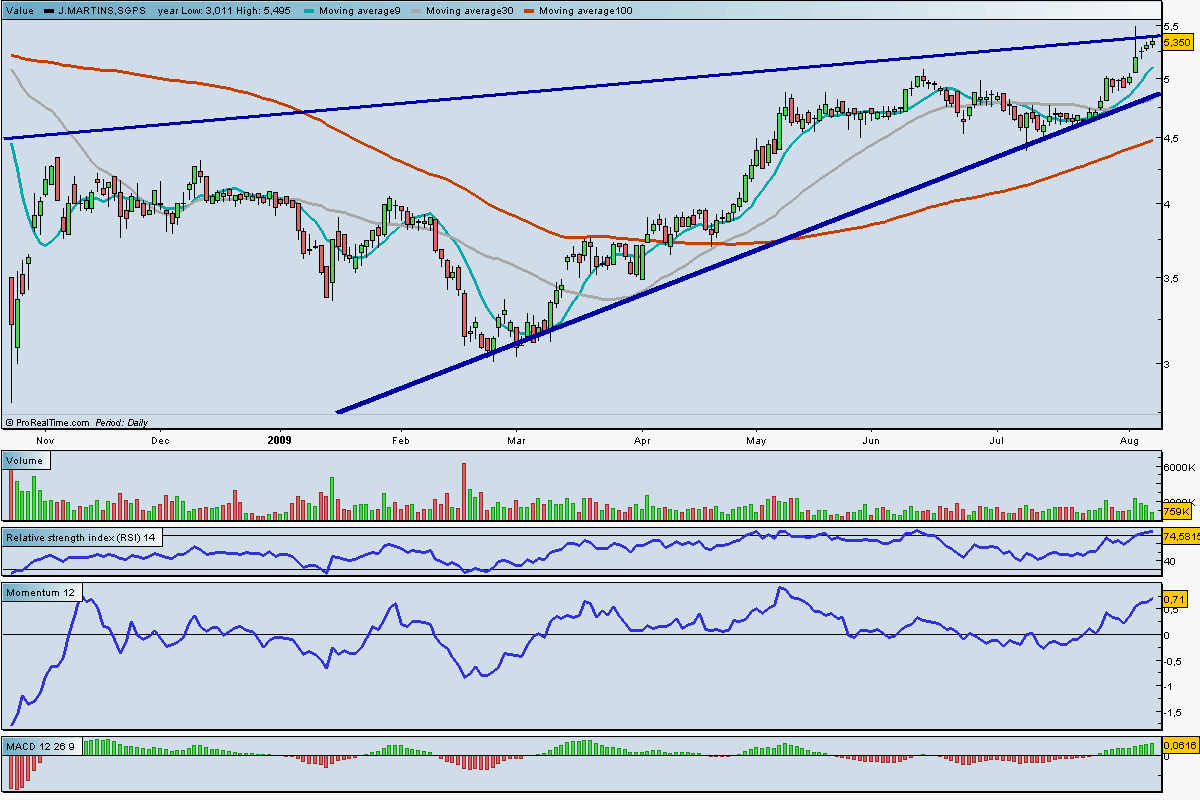1200x800 pixels.
Task: Click the Feb label on time axis
Action: (401, 439)
